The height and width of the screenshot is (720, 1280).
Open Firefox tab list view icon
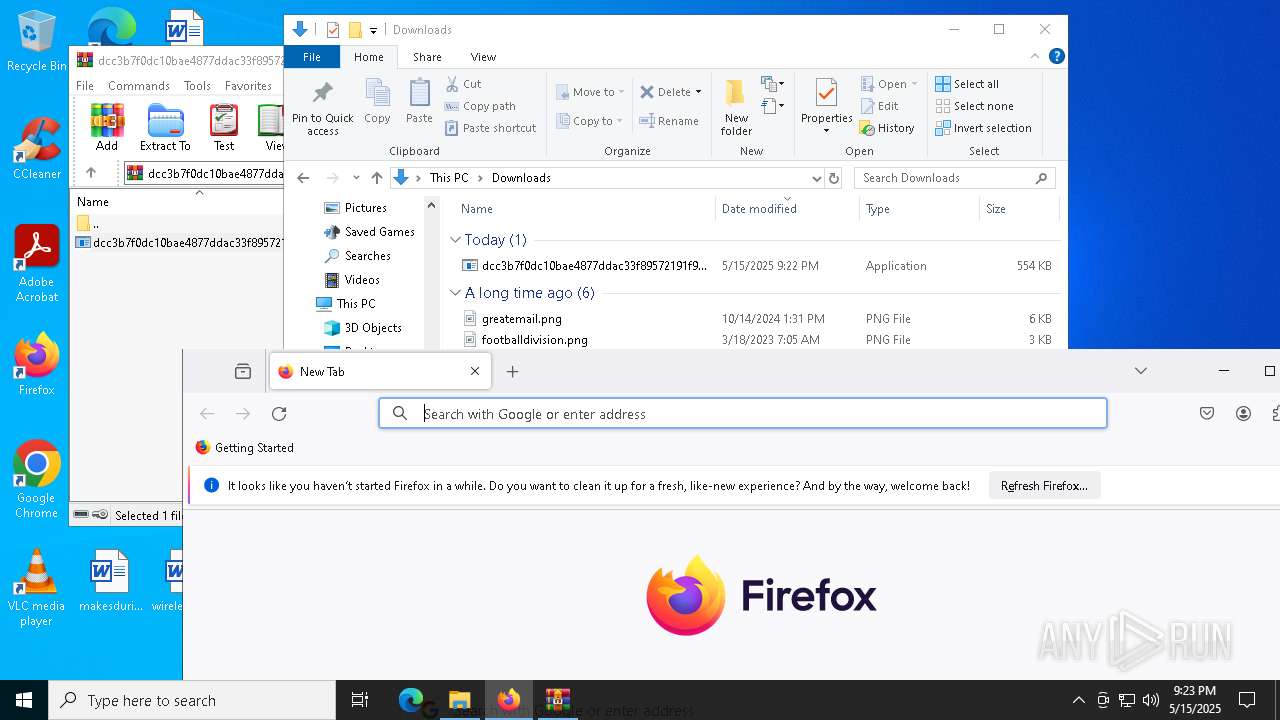click(x=242, y=371)
